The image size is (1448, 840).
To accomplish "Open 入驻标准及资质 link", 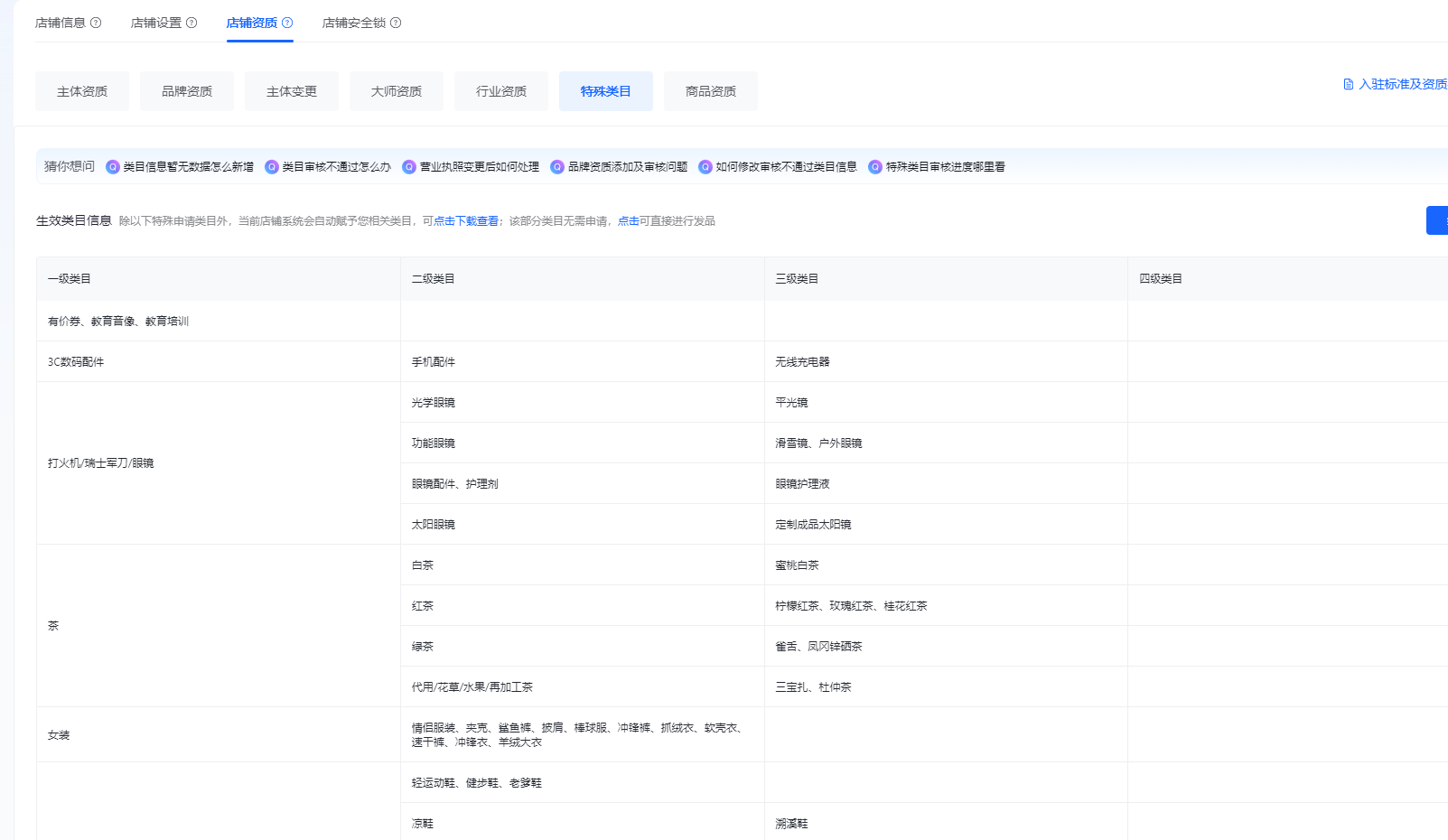I will click(x=1402, y=84).
